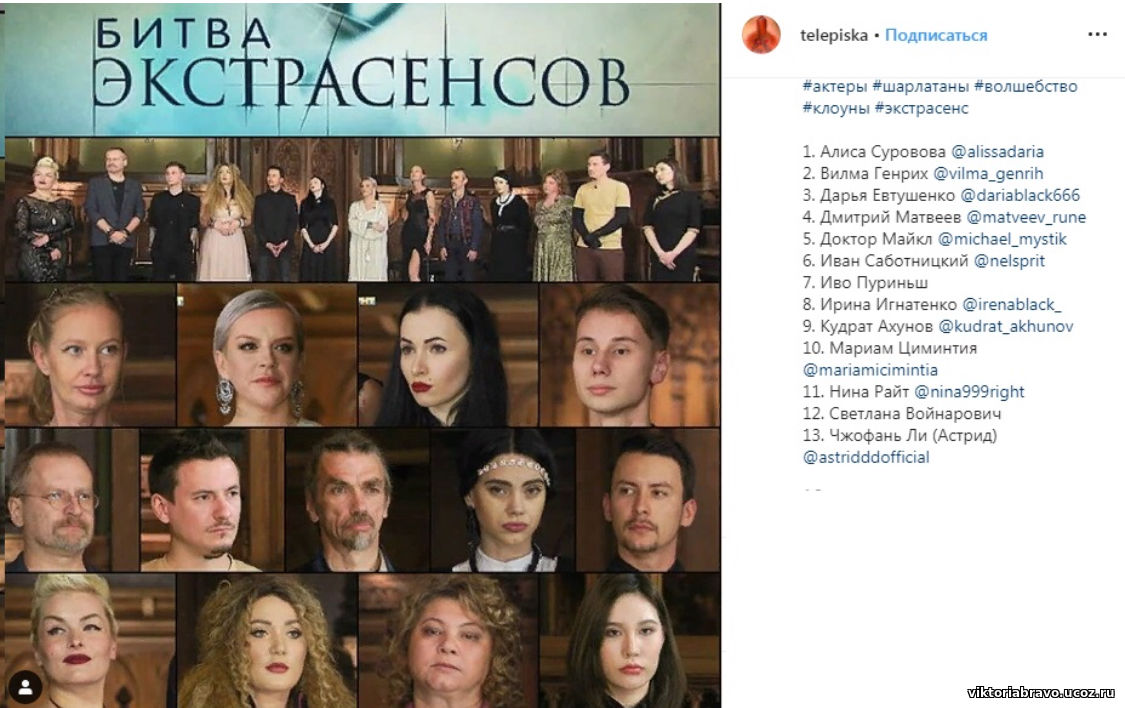1125x708 pixels.
Task: Open the telepiska profile avatar
Action: point(761,34)
